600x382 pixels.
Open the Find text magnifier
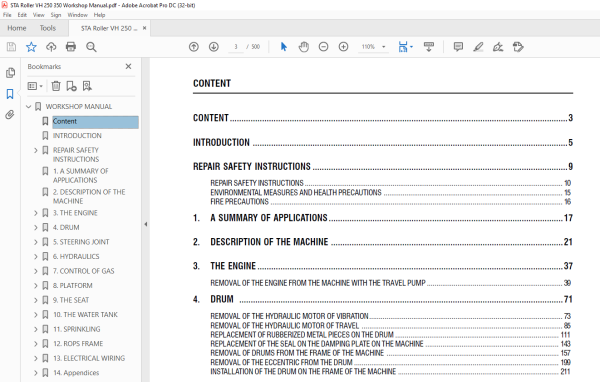[91, 47]
